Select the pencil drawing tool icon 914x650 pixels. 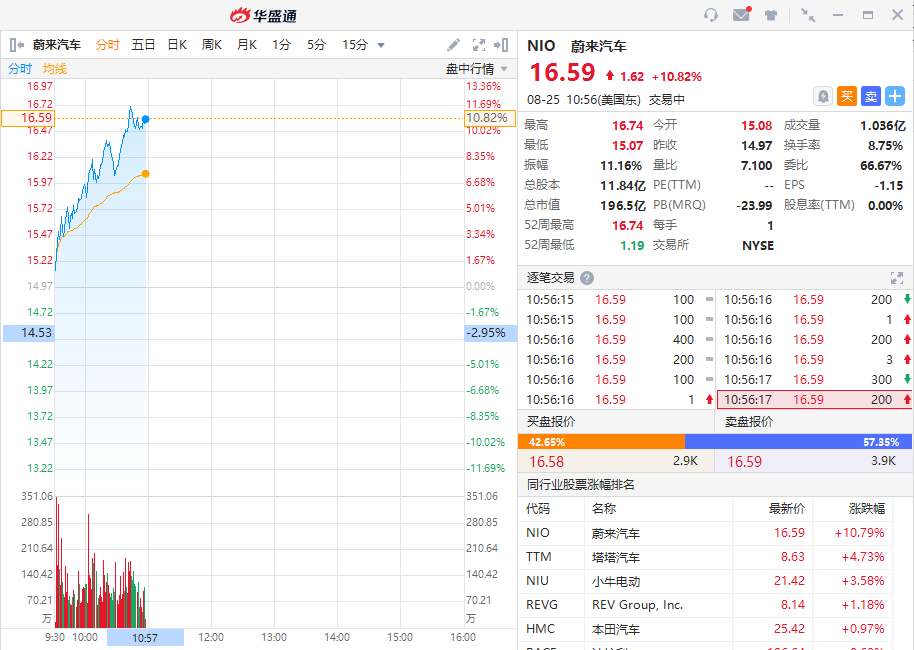pos(453,45)
